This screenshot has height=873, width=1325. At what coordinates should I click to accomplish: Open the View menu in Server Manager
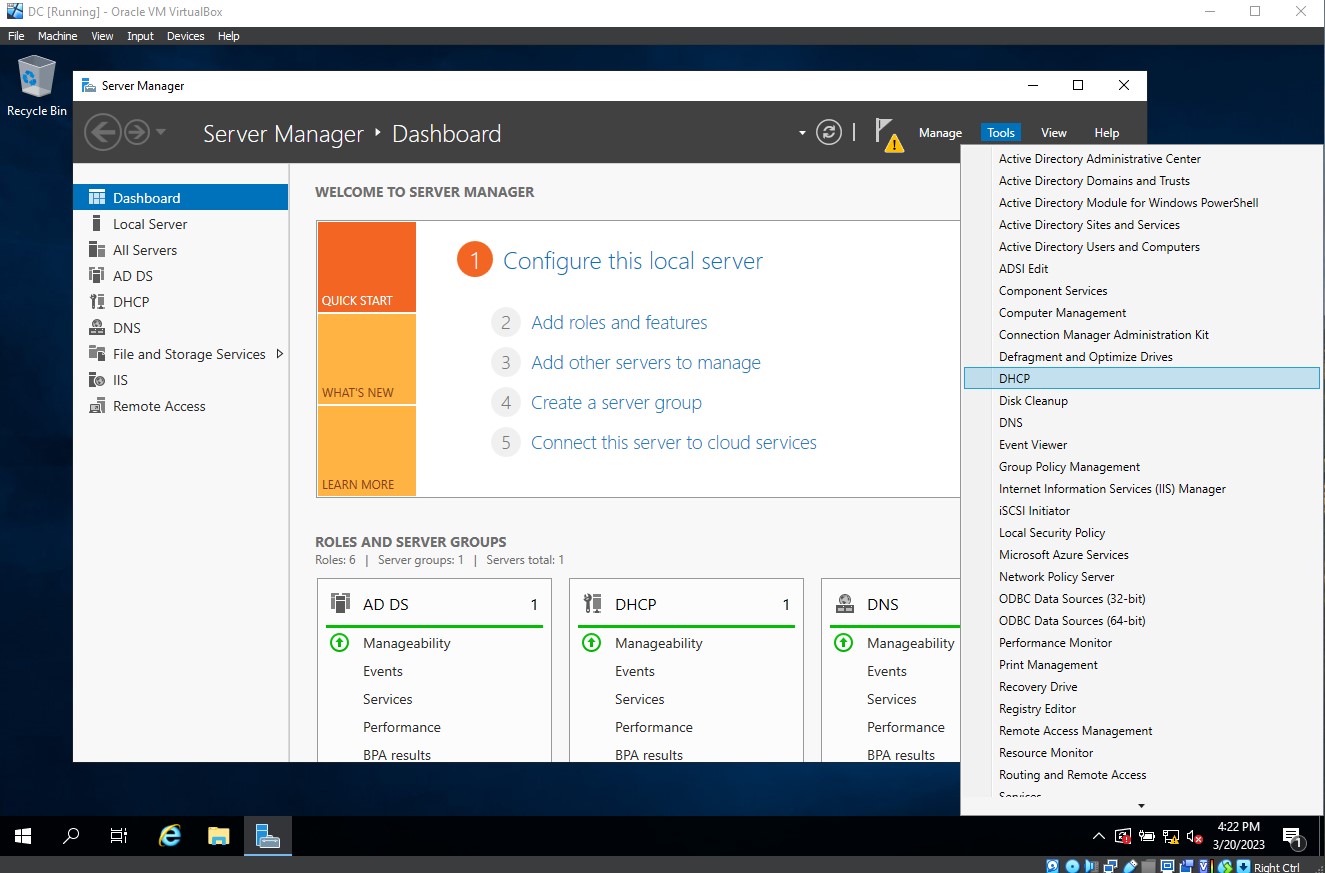(x=1054, y=133)
